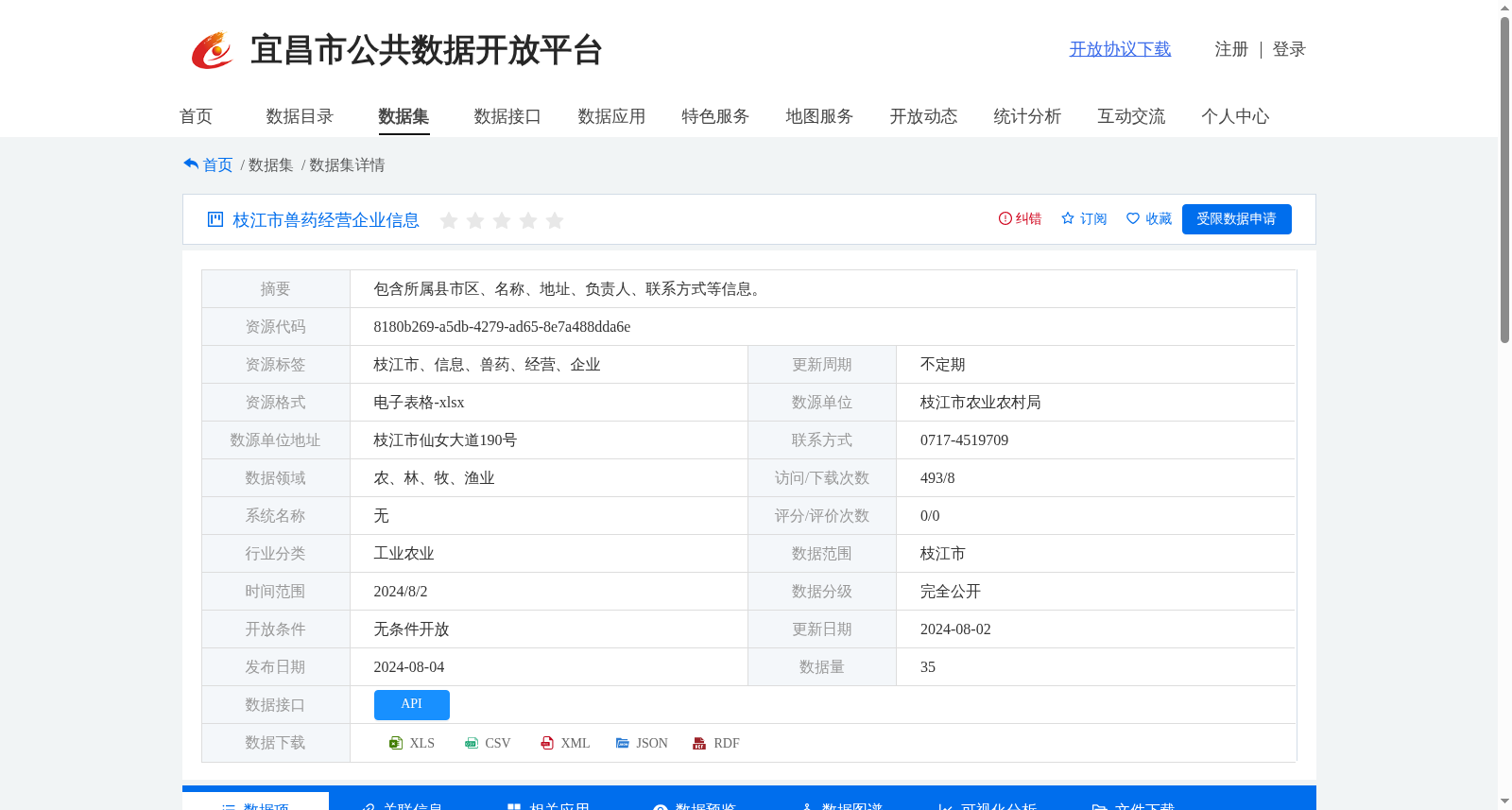The width and height of the screenshot is (1512, 810).
Task: Download the dataset as XLS
Action: (412, 743)
